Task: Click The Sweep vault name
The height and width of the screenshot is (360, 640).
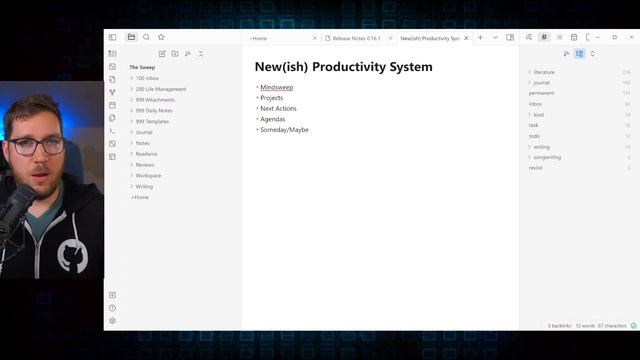Action: [142, 67]
